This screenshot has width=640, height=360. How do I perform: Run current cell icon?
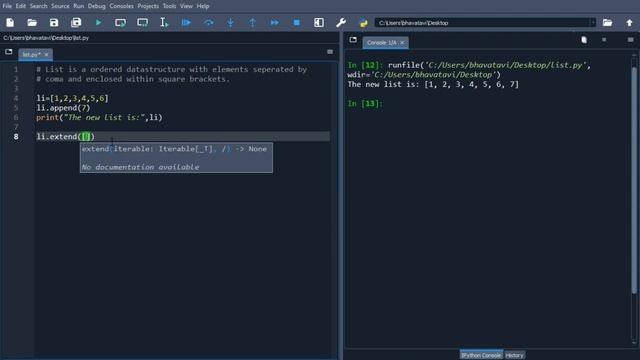120,23
